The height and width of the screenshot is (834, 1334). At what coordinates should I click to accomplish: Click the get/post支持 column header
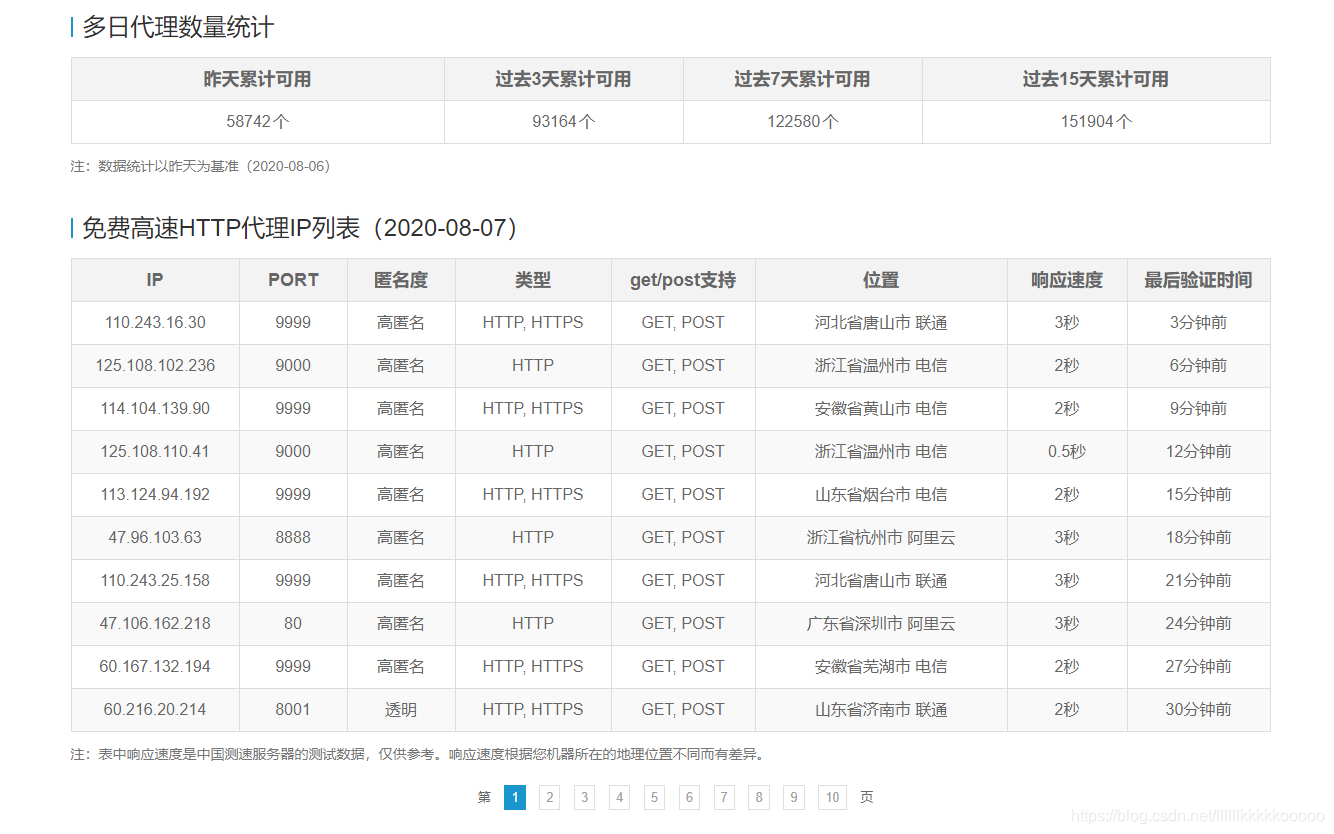coord(683,280)
